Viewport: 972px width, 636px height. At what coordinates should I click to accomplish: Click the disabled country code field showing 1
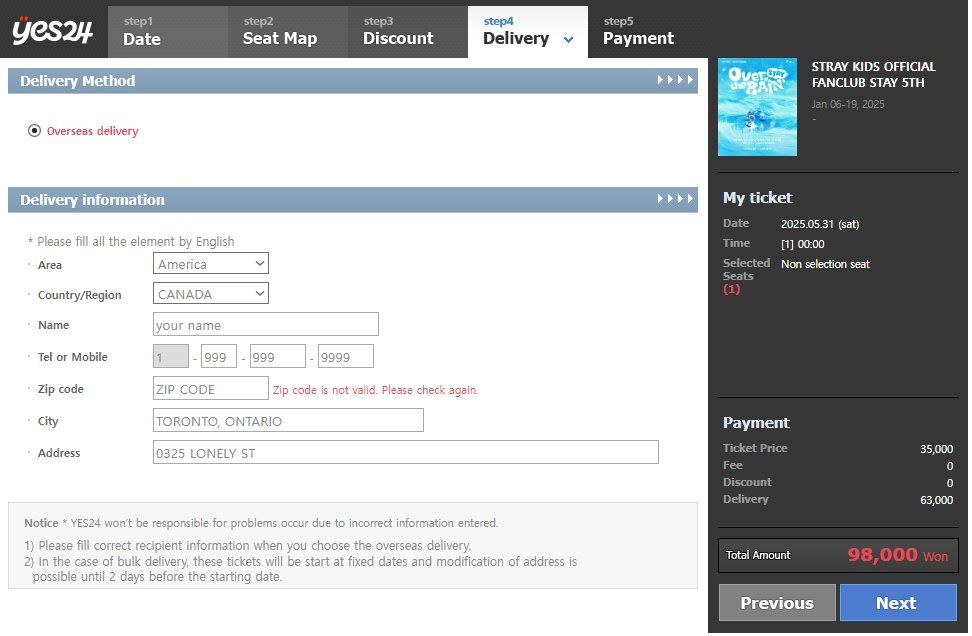click(x=170, y=356)
